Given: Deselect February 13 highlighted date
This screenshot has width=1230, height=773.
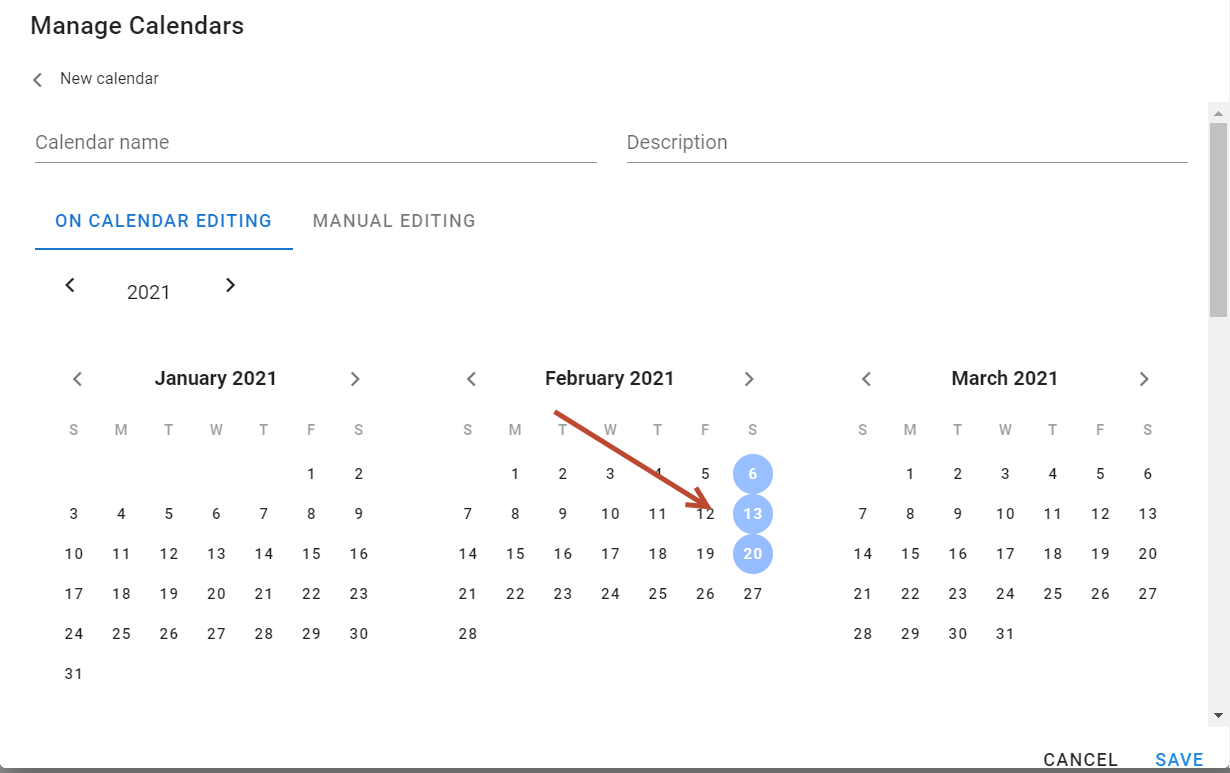Looking at the screenshot, I should [x=753, y=514].
